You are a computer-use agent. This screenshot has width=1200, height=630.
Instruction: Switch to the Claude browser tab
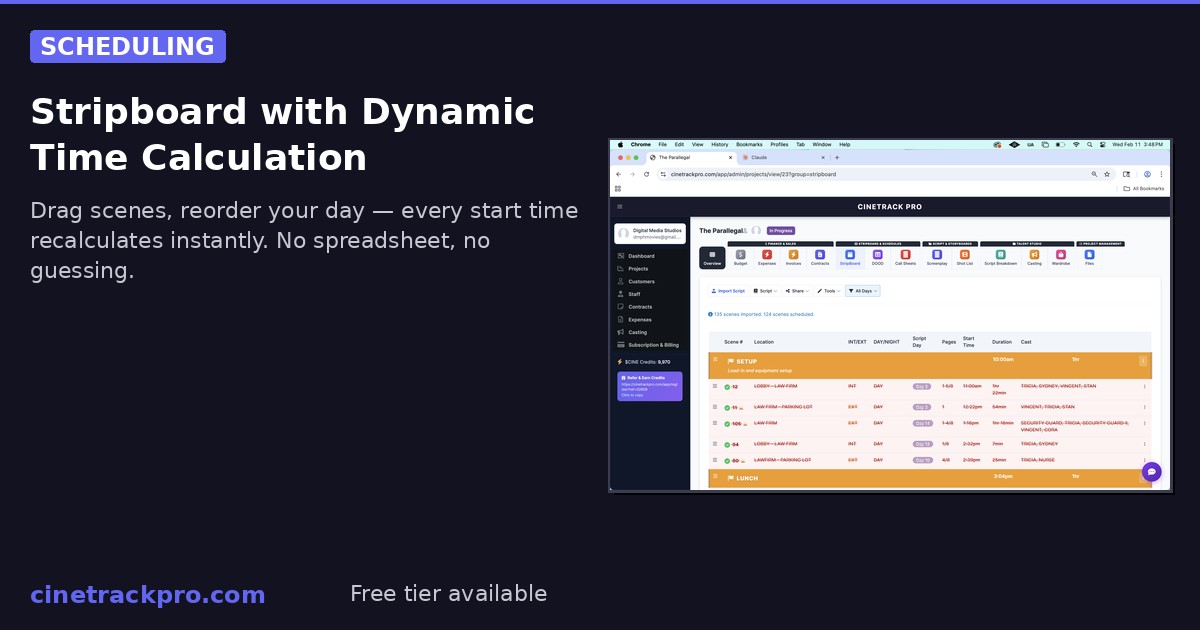pyautogui.click(x=760, y=157)
